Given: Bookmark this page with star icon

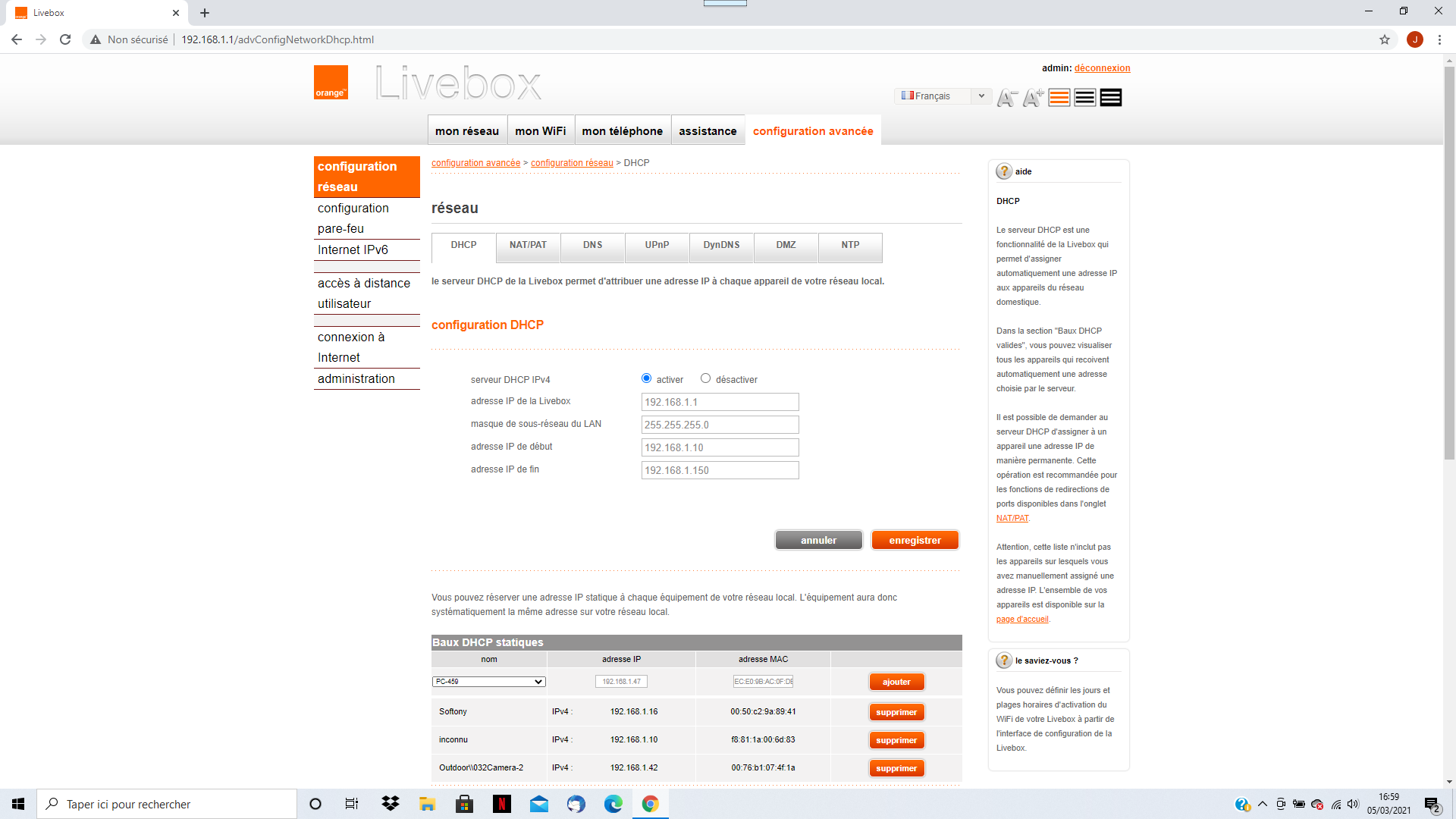Looking at the screenshot, I should 1385,39.
